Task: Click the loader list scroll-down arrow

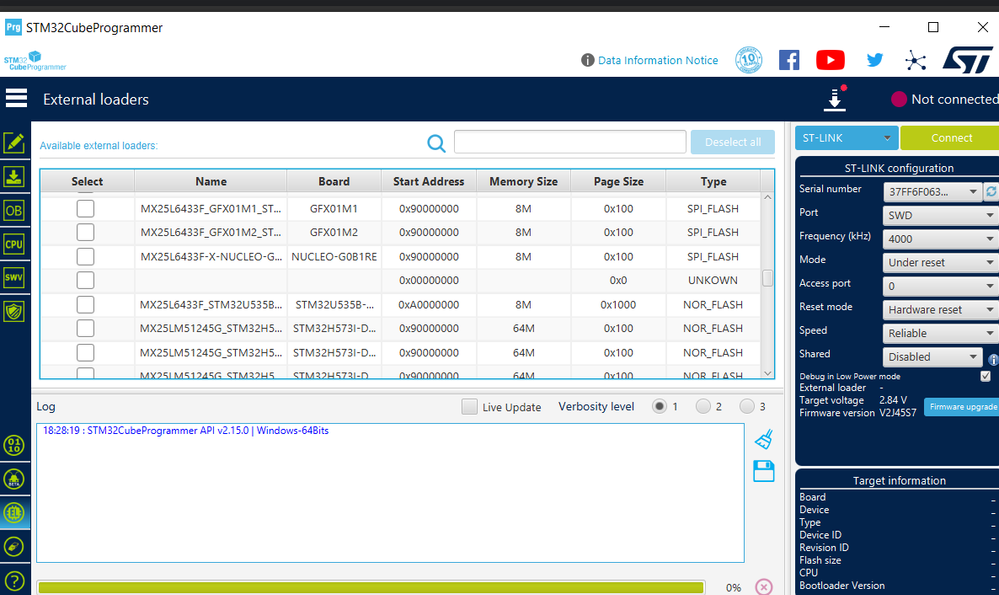Action: coord(768,373)
